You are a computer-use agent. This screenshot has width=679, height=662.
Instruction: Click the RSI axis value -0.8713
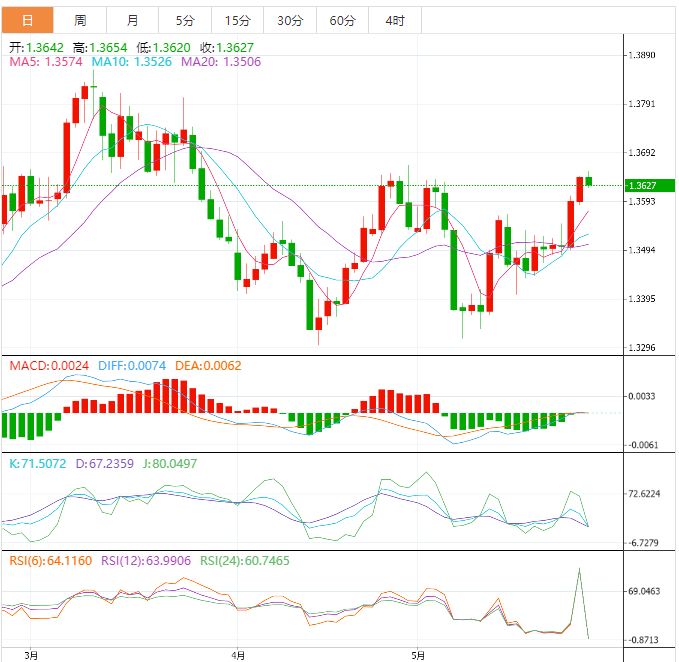(643, 640)
